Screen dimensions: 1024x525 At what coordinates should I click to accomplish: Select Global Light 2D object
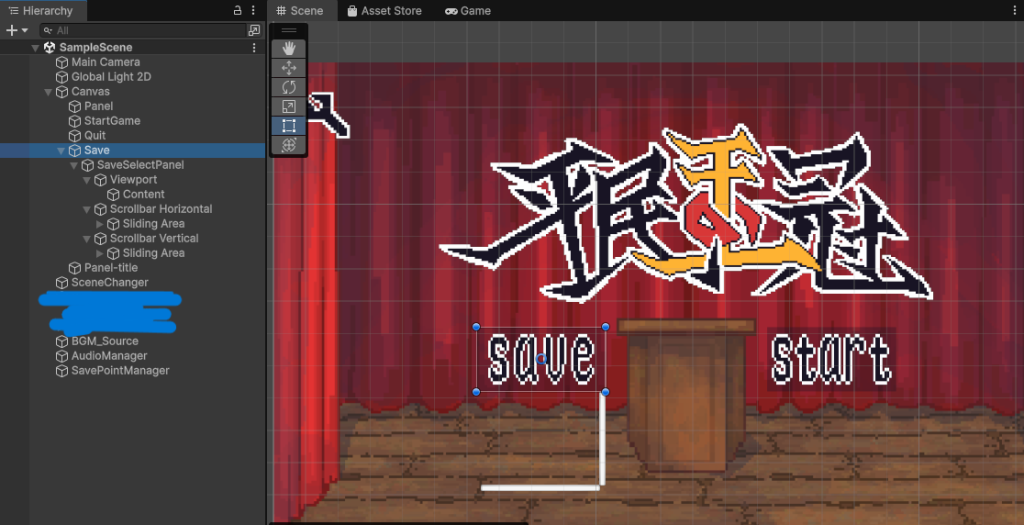pos(111,77)
